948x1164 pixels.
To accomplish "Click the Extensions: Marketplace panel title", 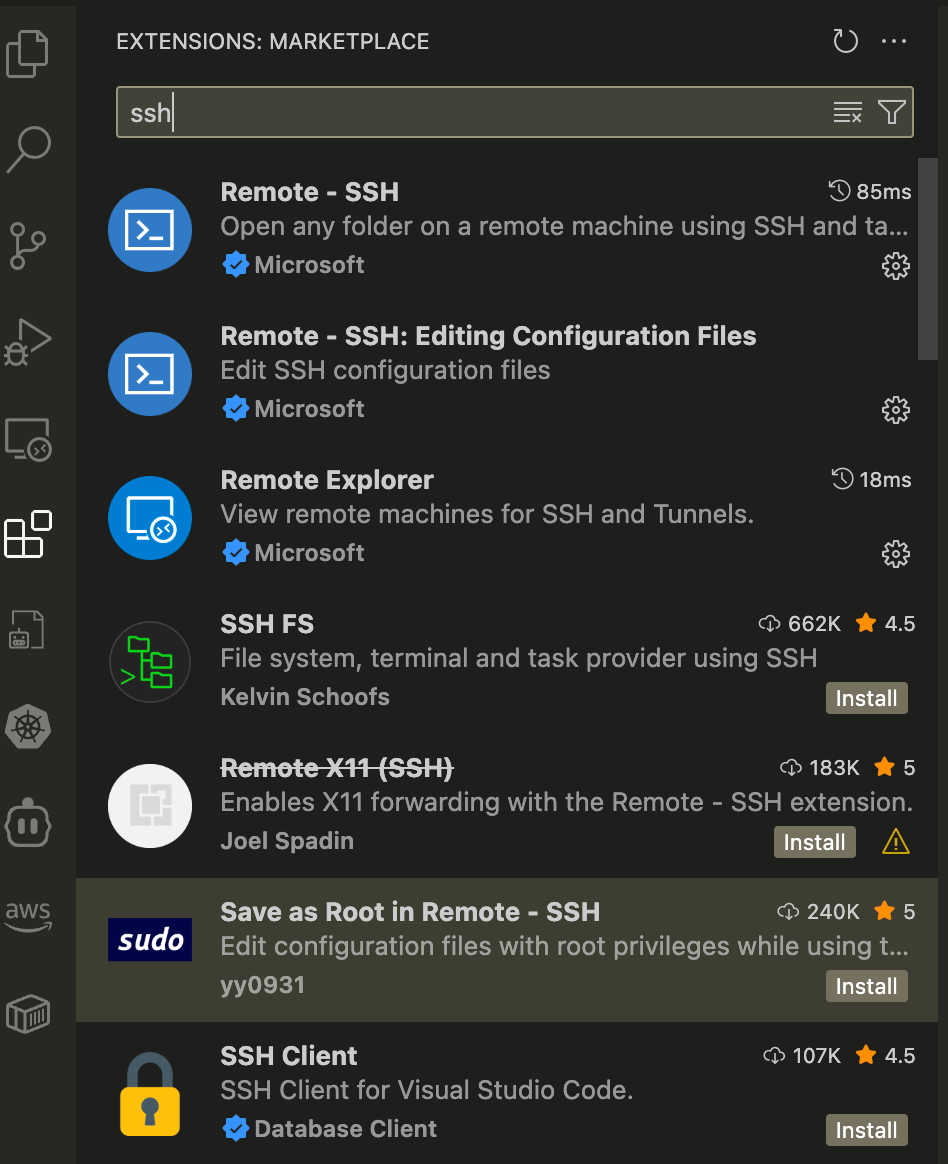I will (x=272, y=42).
